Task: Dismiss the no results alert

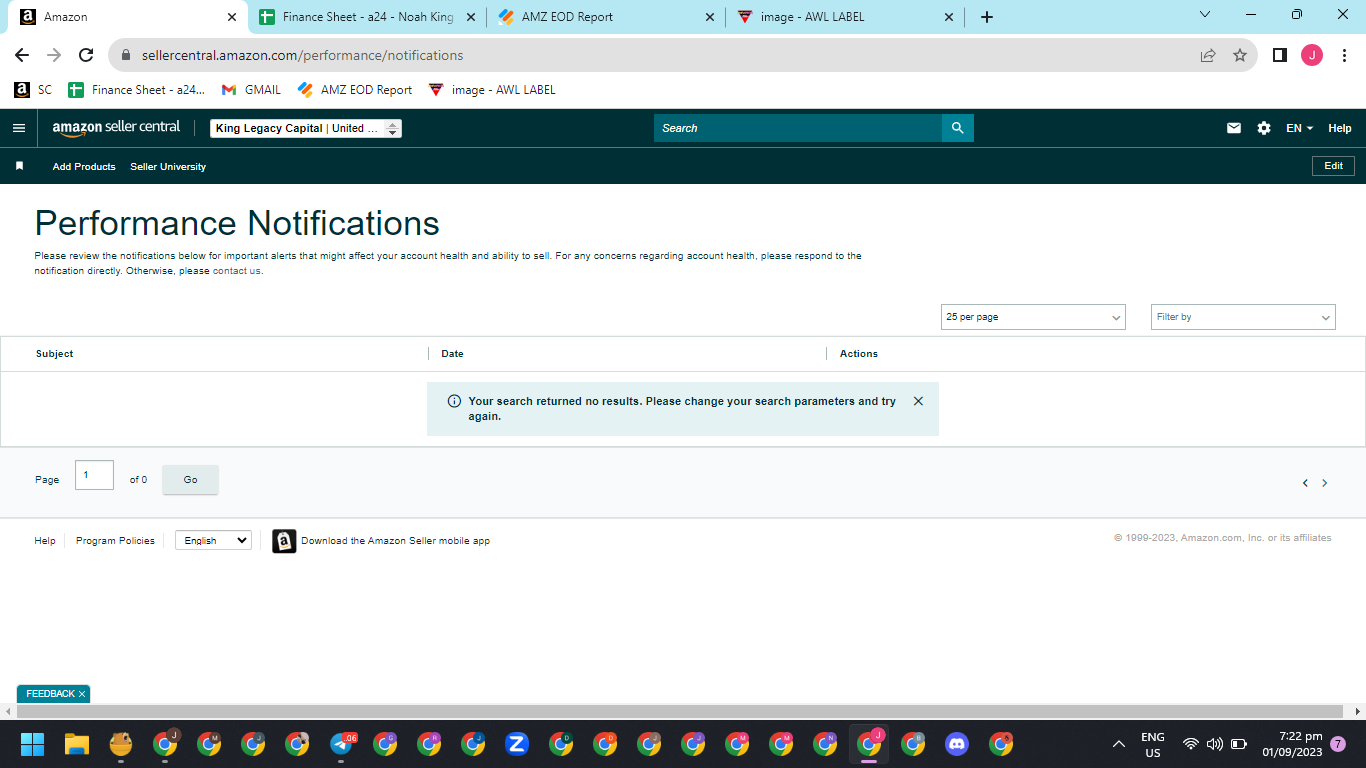Action: pos(918,401)
